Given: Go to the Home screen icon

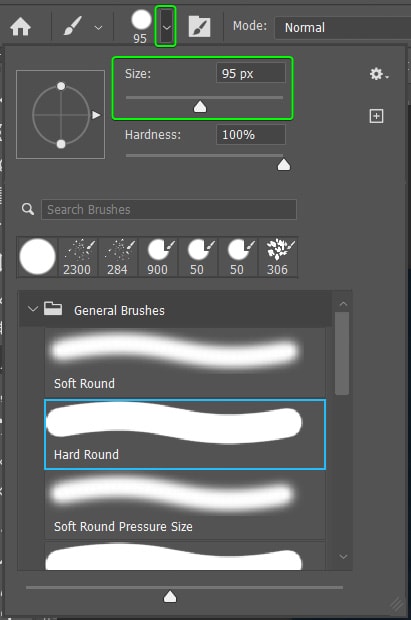Looking at the screenshot, I should point(21,27).
